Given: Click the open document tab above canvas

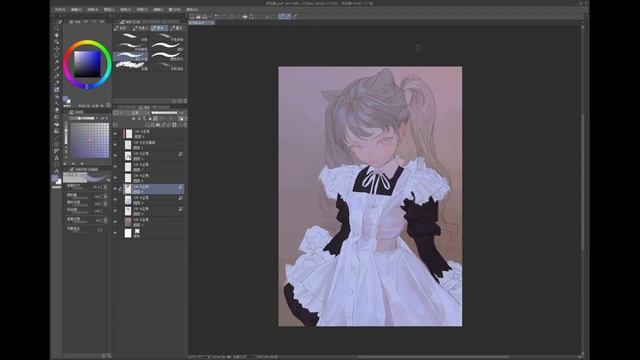Looking at the screenshot, I should (x=201, y=23).
